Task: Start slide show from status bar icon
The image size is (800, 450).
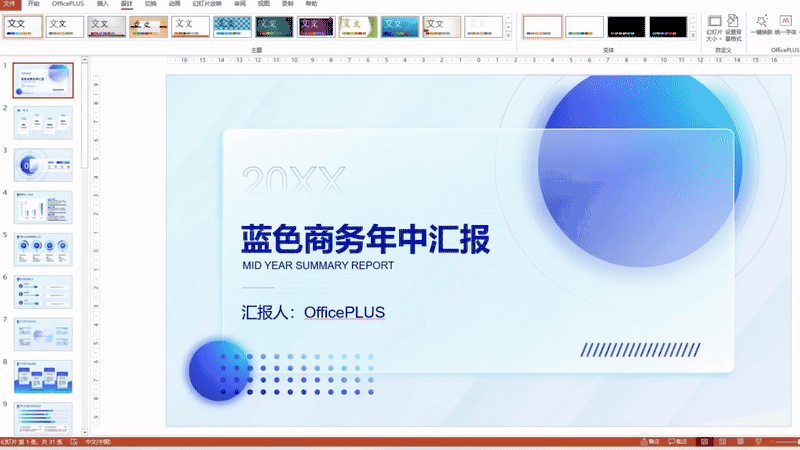Action: (758, 442)
